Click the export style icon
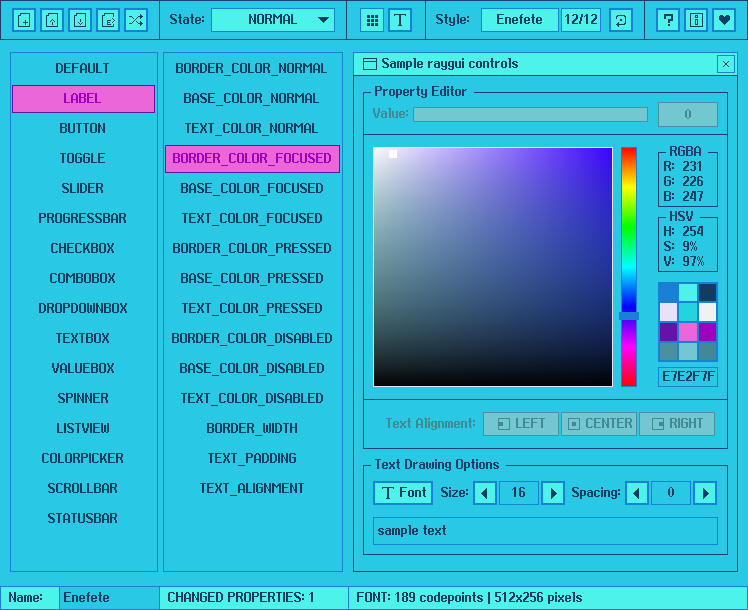Image resolution: width=748 pixels, height=610 pixels. (107, 20)
